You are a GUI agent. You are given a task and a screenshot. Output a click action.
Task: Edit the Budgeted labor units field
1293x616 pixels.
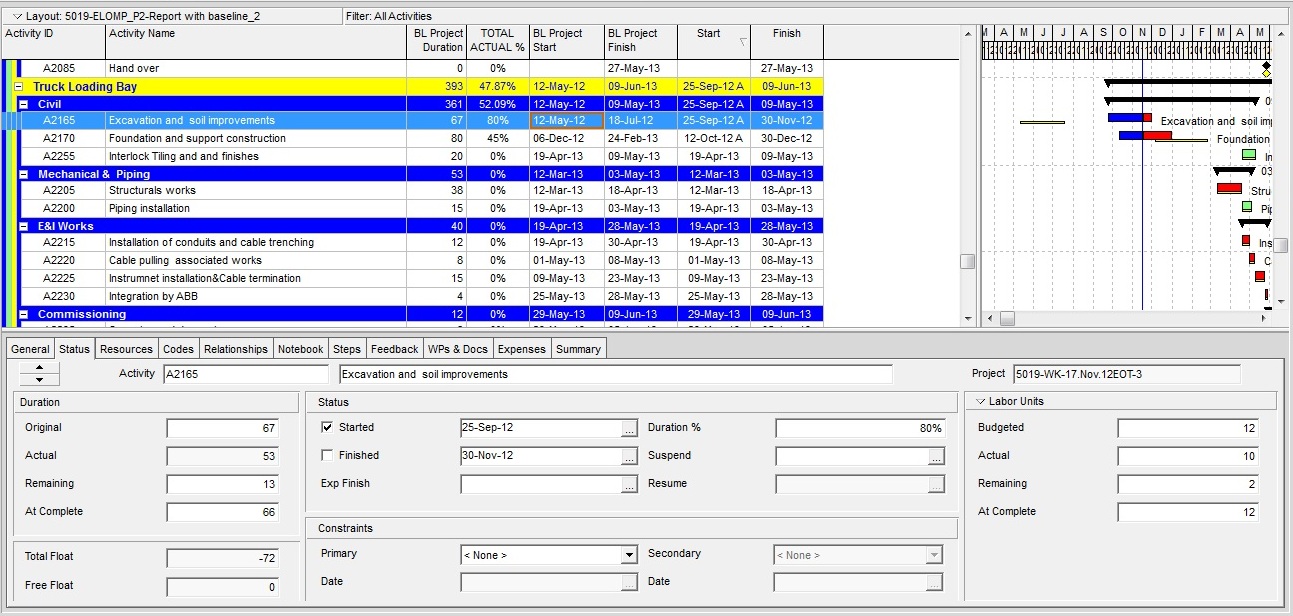tap(1187, 428)
